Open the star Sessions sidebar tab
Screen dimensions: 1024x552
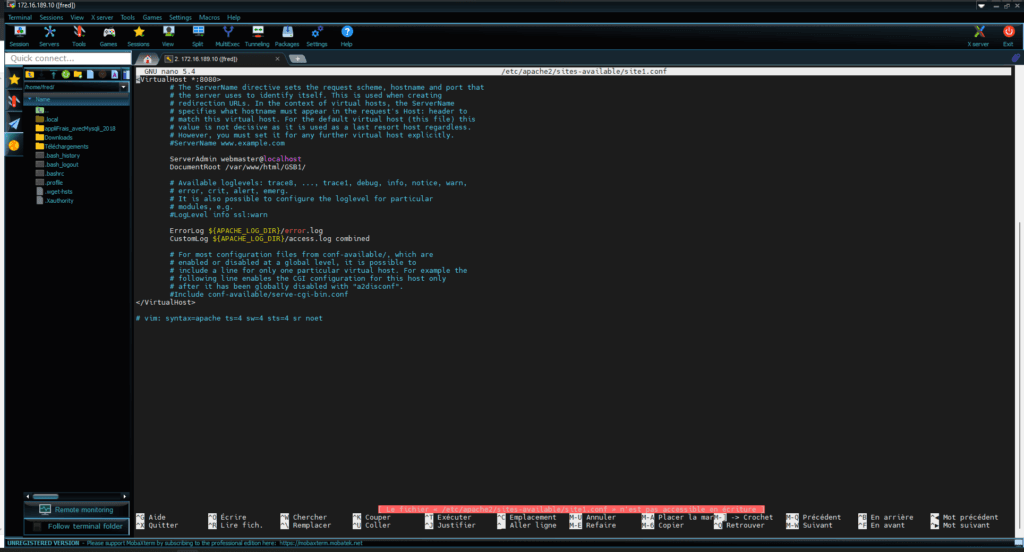click(x=14, y=78)
